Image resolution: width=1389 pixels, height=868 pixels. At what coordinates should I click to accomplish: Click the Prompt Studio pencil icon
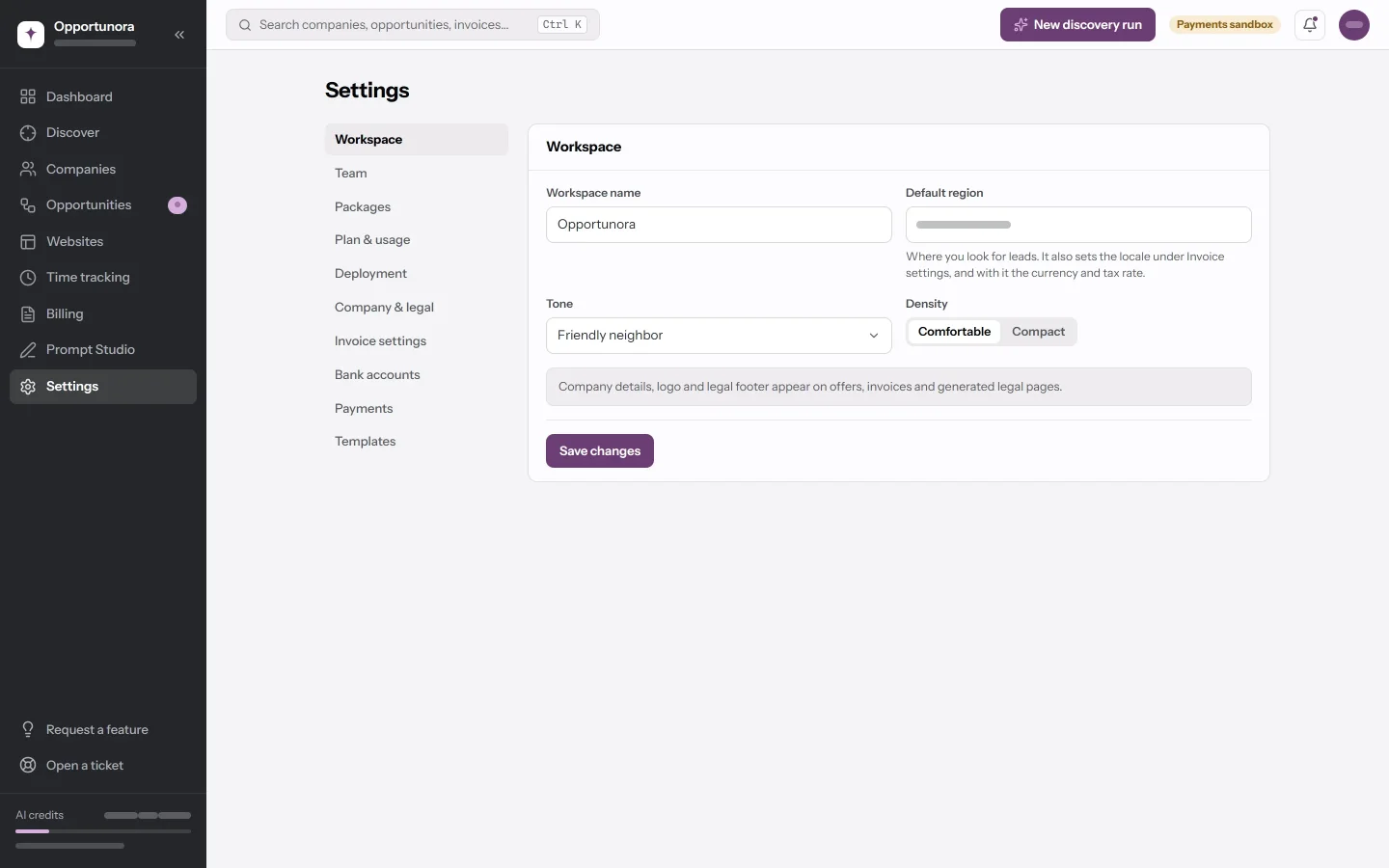pyautogui.click(x=28, y=350)
